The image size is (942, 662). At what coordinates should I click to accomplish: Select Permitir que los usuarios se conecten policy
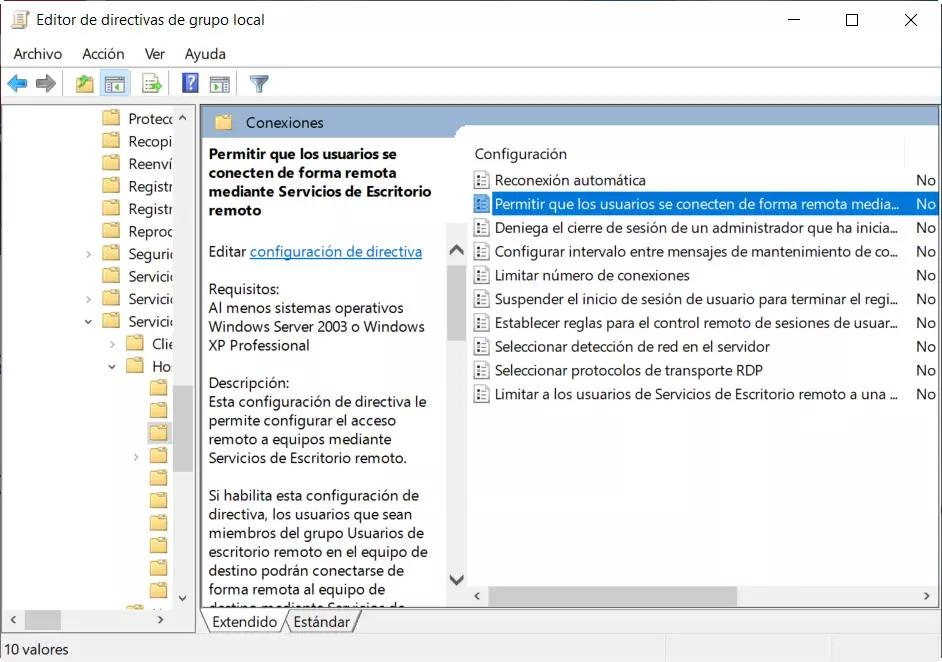696,204
